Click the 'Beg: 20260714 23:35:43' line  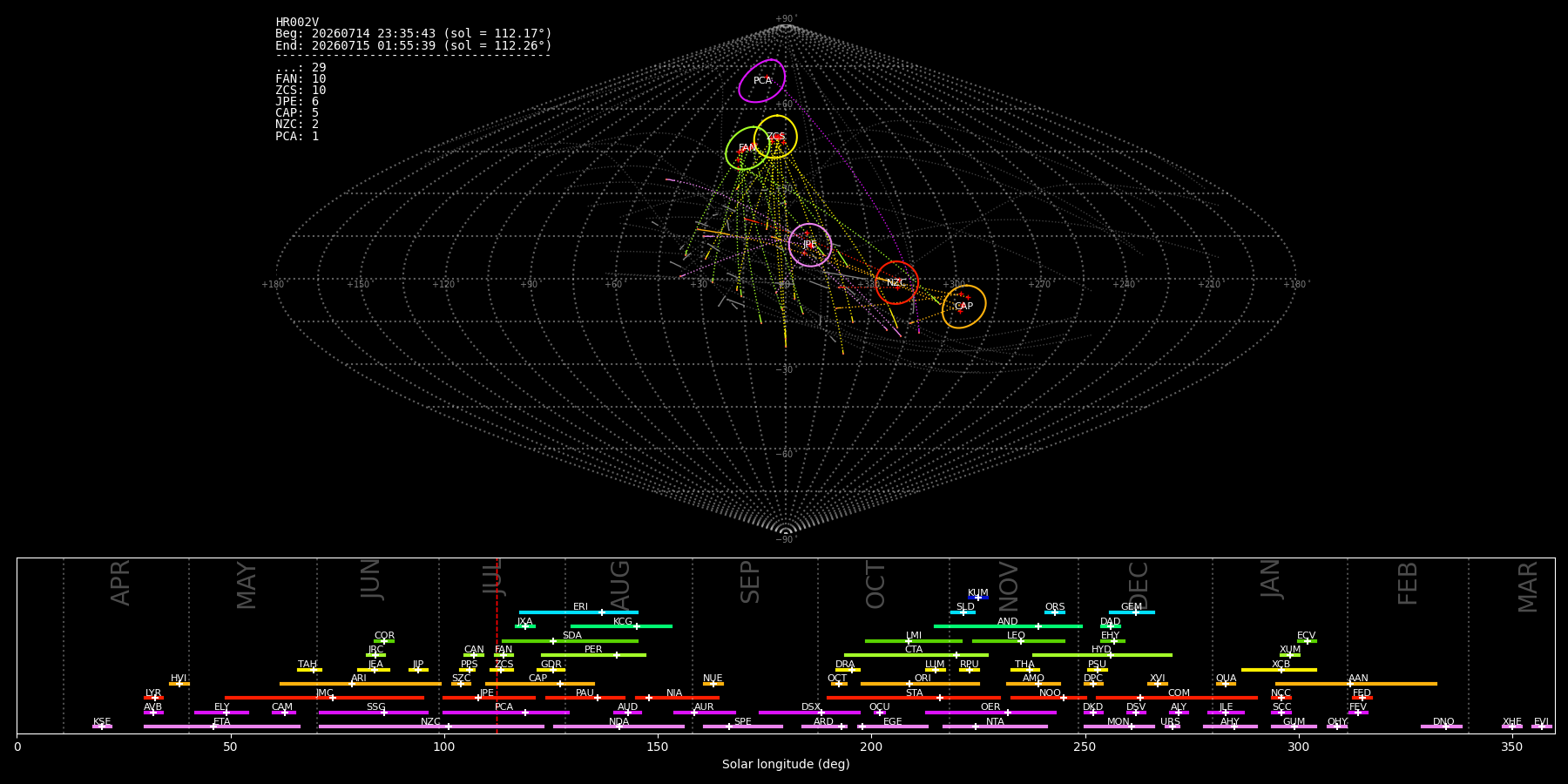(414, 34)
